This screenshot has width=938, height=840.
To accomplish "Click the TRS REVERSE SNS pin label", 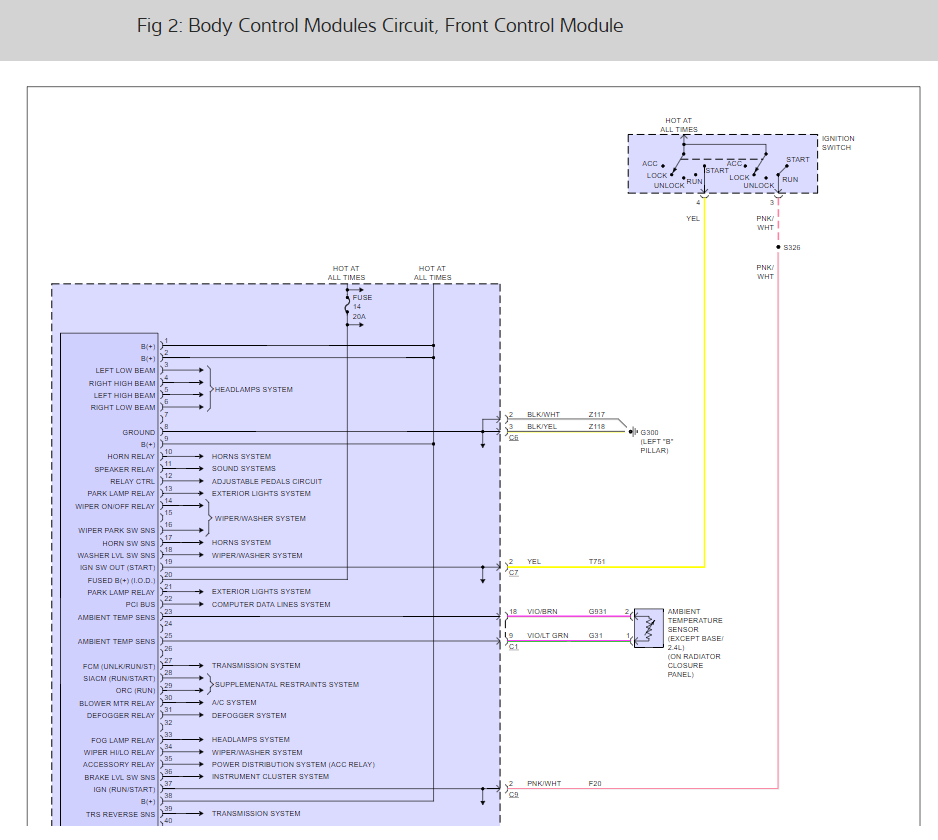I will point(120,815).
